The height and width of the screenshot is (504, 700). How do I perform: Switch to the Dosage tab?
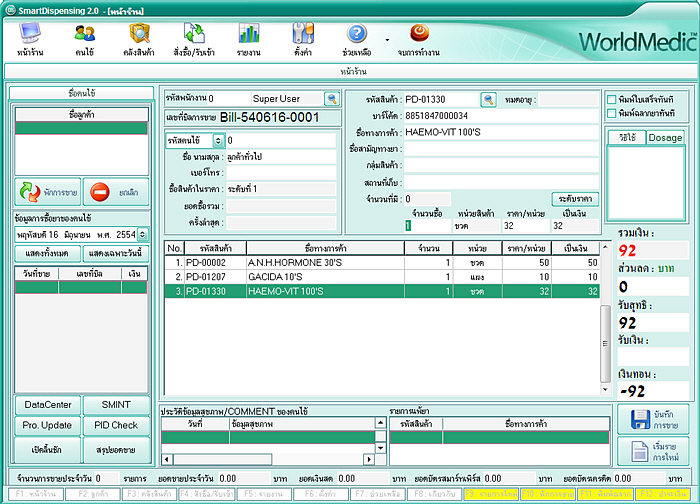tap(665, 137)
